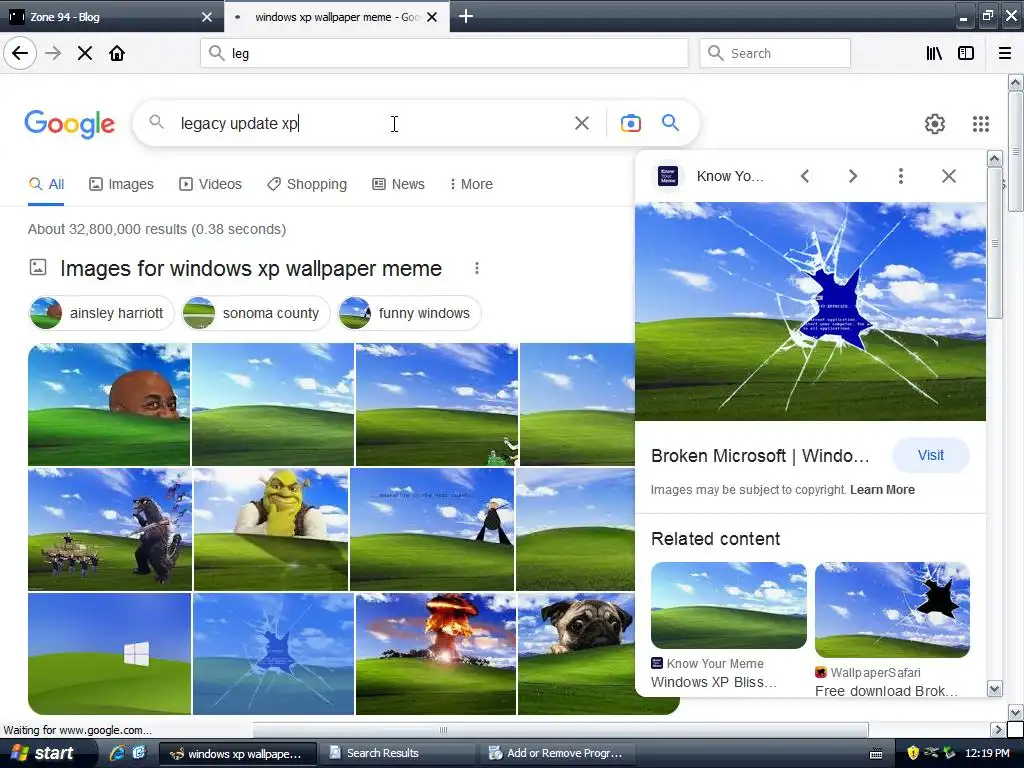Close the Zone 94 - Blog tab
The width and height of the screenshot is (1024, 768).
[207, 17]
